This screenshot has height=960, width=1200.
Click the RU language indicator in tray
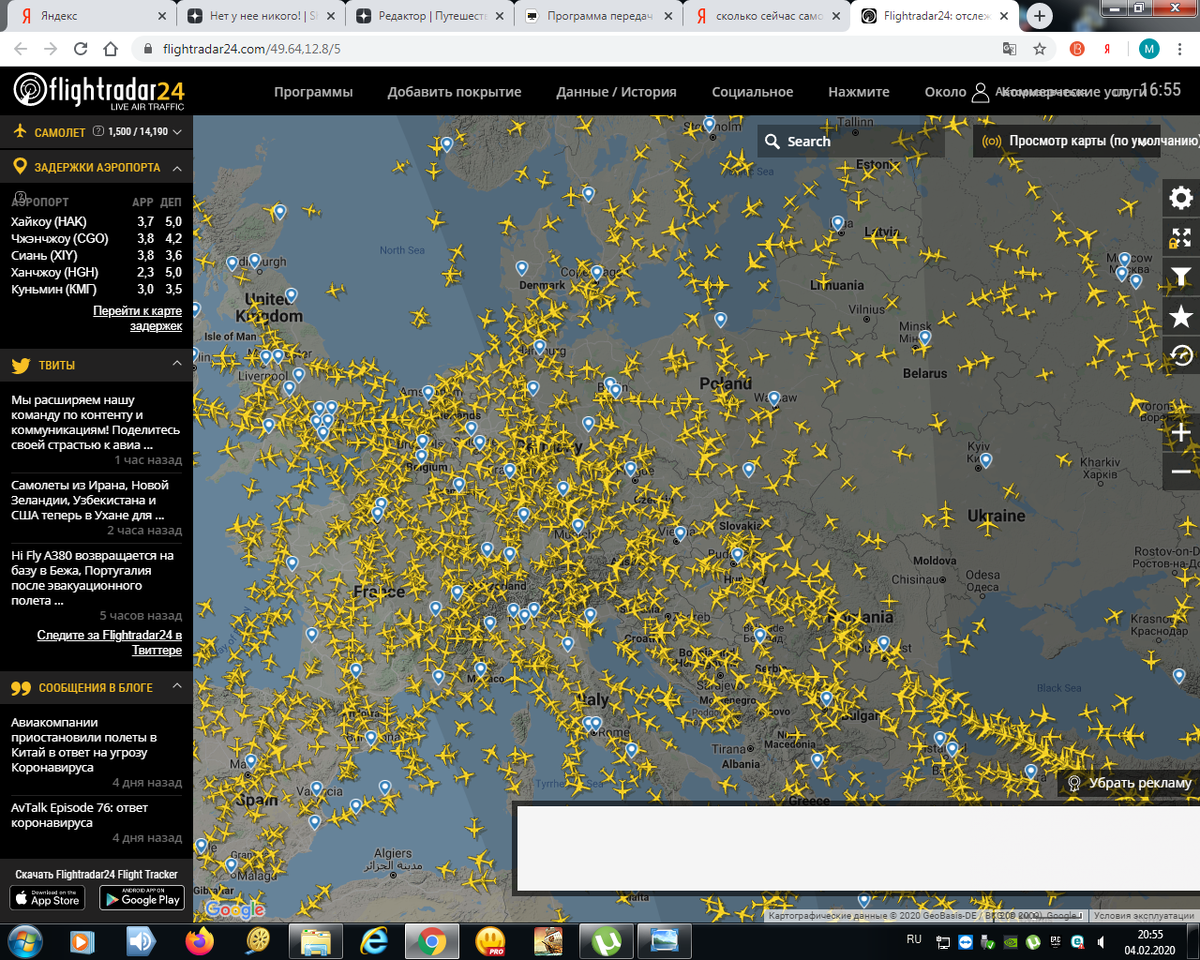tap(914, 940)
